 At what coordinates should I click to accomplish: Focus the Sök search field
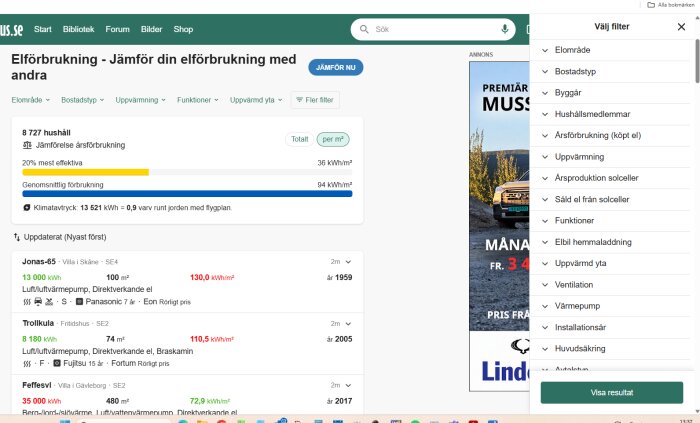(435, 29)
